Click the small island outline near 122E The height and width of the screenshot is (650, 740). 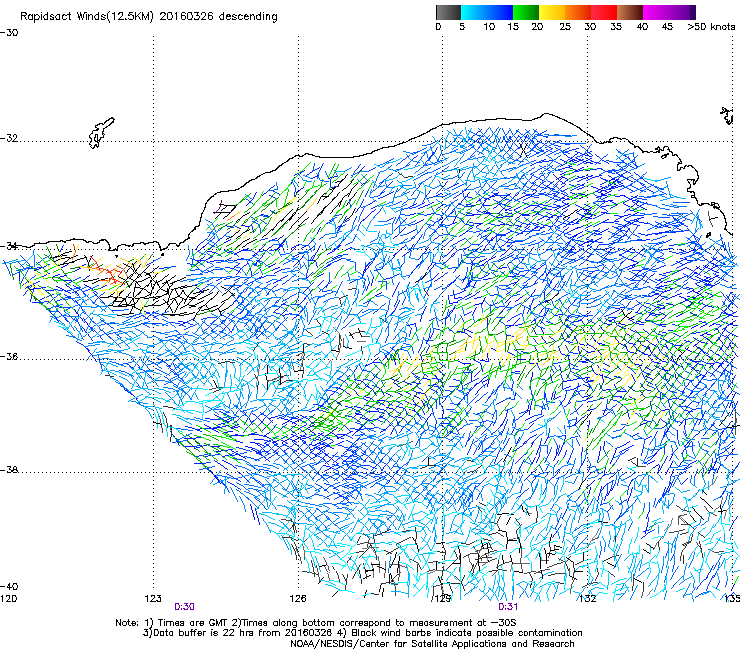click(x=101, y=133)
